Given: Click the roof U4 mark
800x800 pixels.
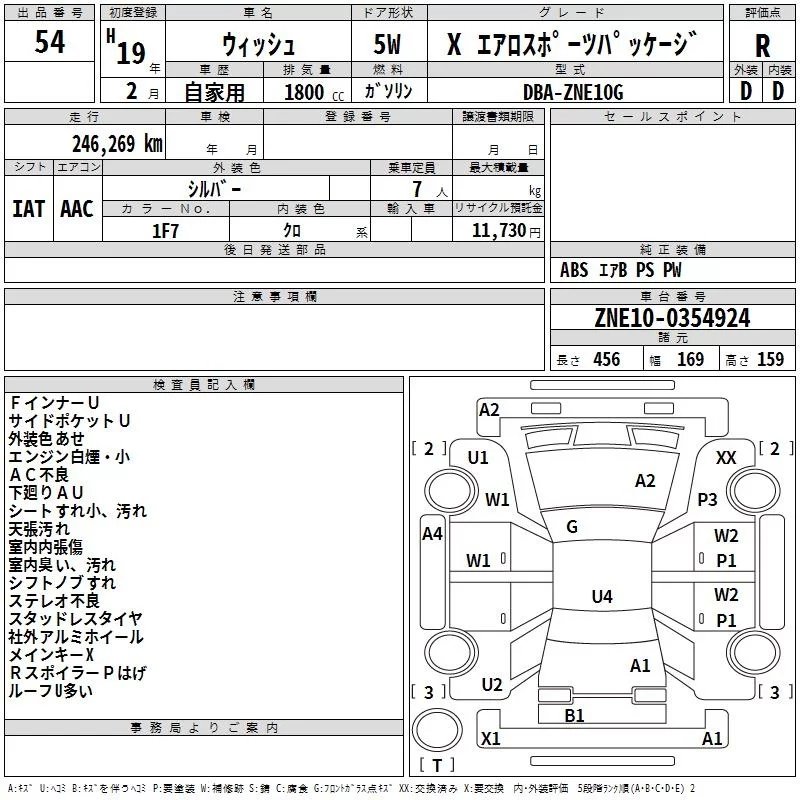Looking at the screenshot, I should 602,596.
